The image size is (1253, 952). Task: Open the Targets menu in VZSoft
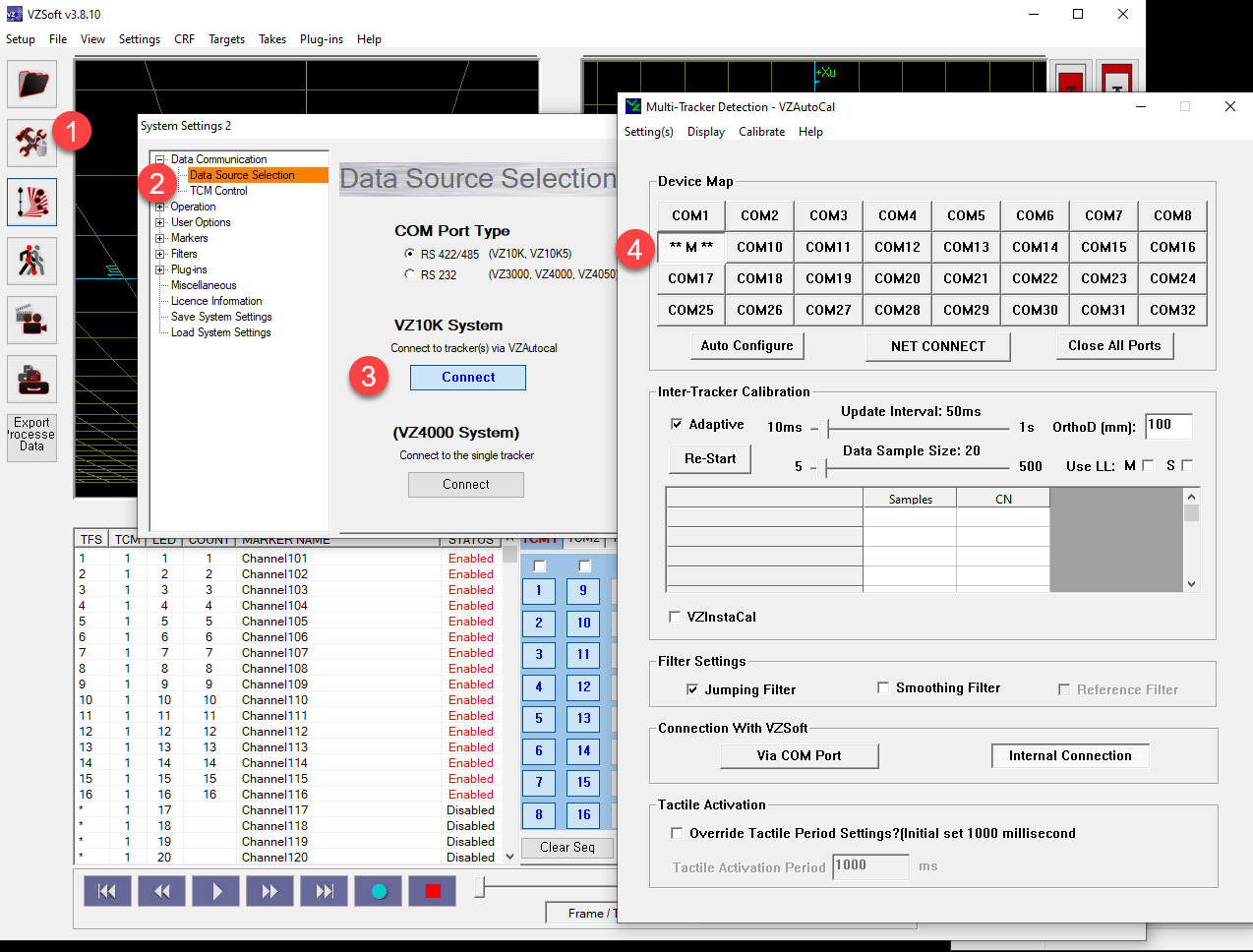pyautogui.click(x=226, y=39)
